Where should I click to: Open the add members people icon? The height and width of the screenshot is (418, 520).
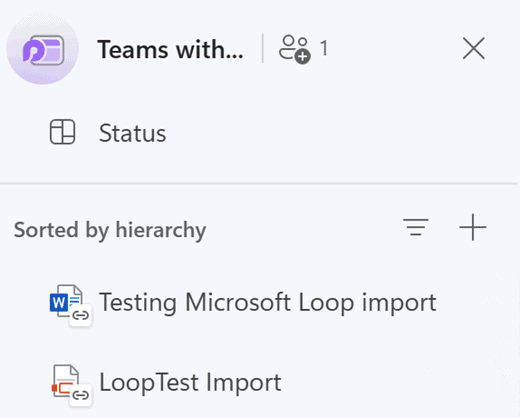(x=295, y=49)
